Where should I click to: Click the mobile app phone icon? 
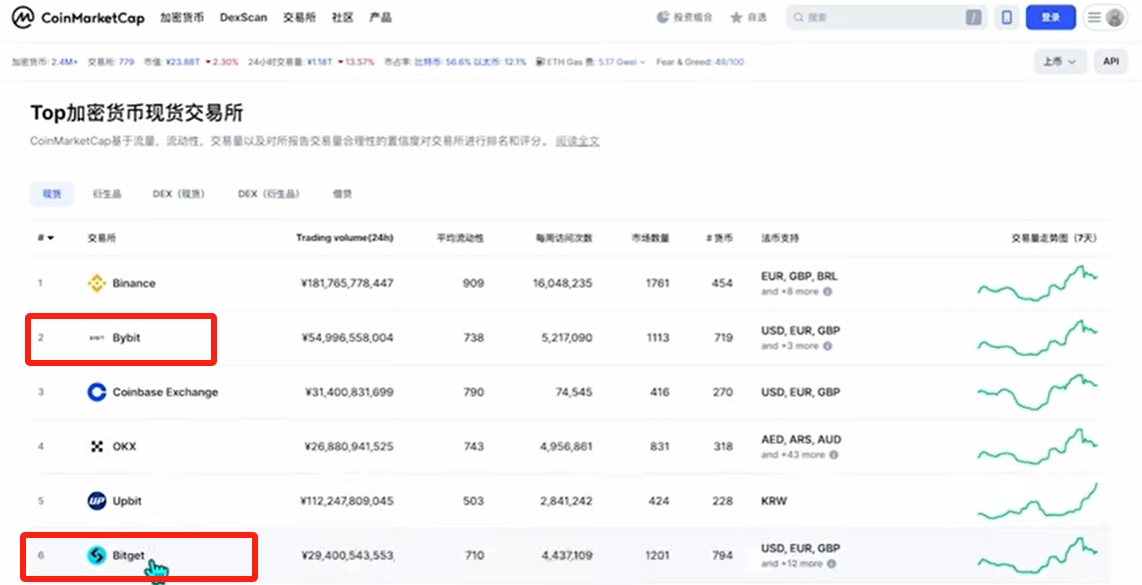[1007, 17]
